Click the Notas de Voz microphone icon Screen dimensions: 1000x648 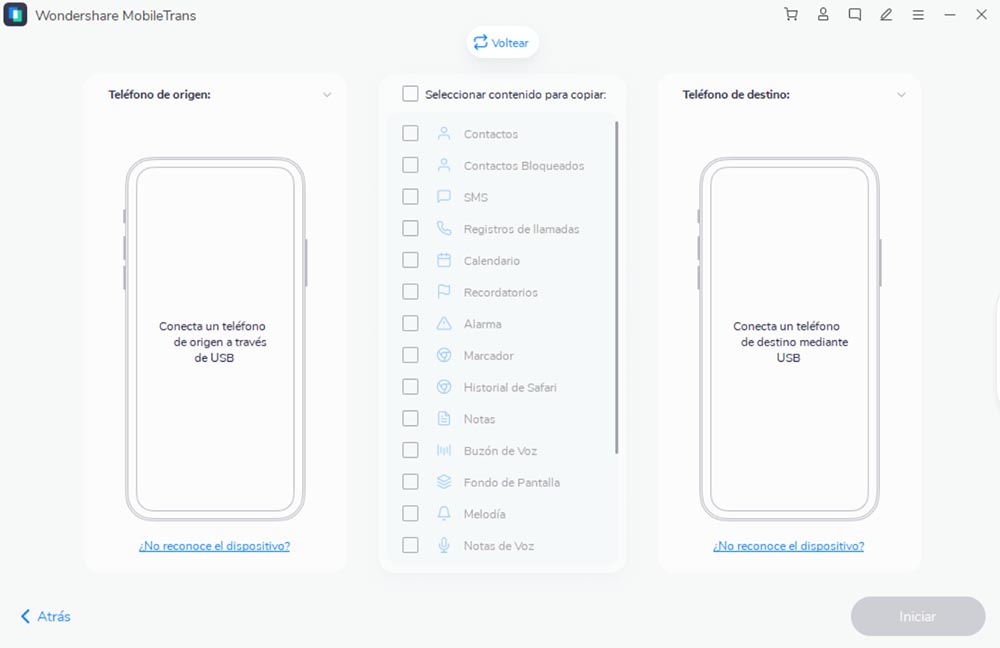tap(444, 545)
